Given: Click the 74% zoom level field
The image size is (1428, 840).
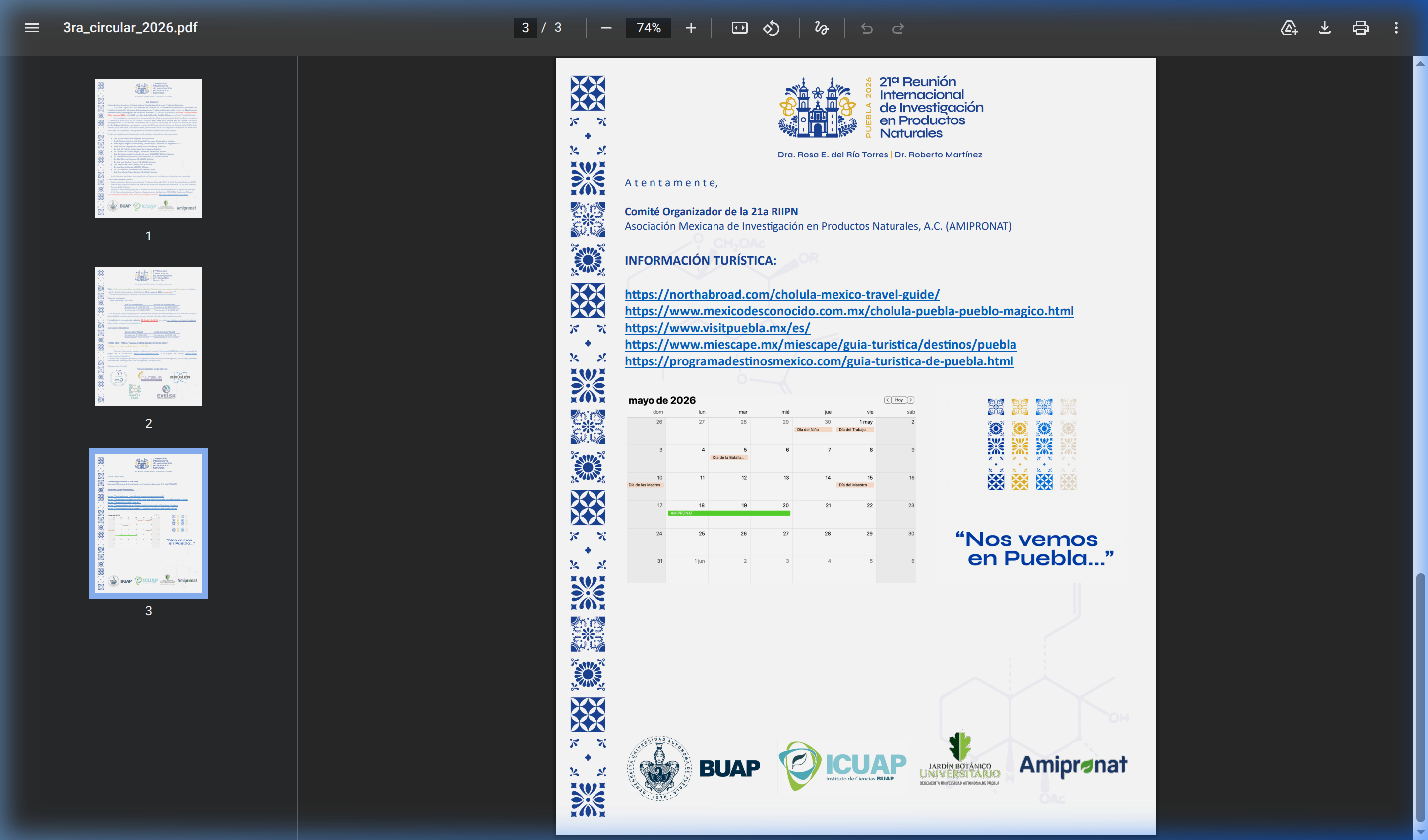Looking at the screenshot, I should pos(648,28).
